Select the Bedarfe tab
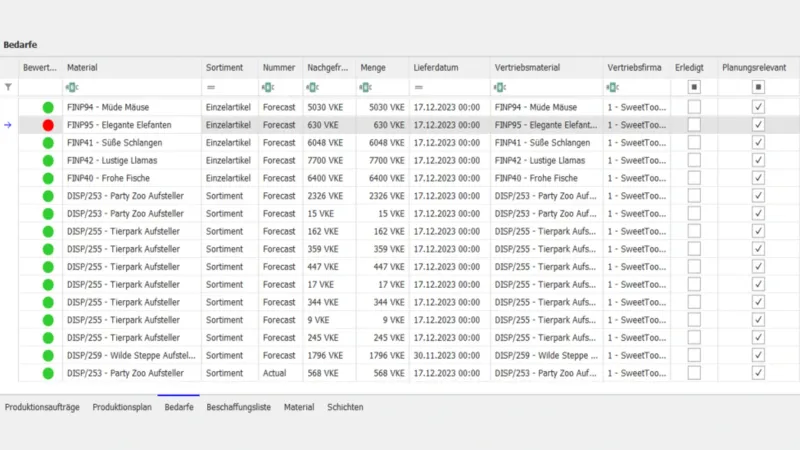Screen dimensions: 800x450 [x=179, y=407]
